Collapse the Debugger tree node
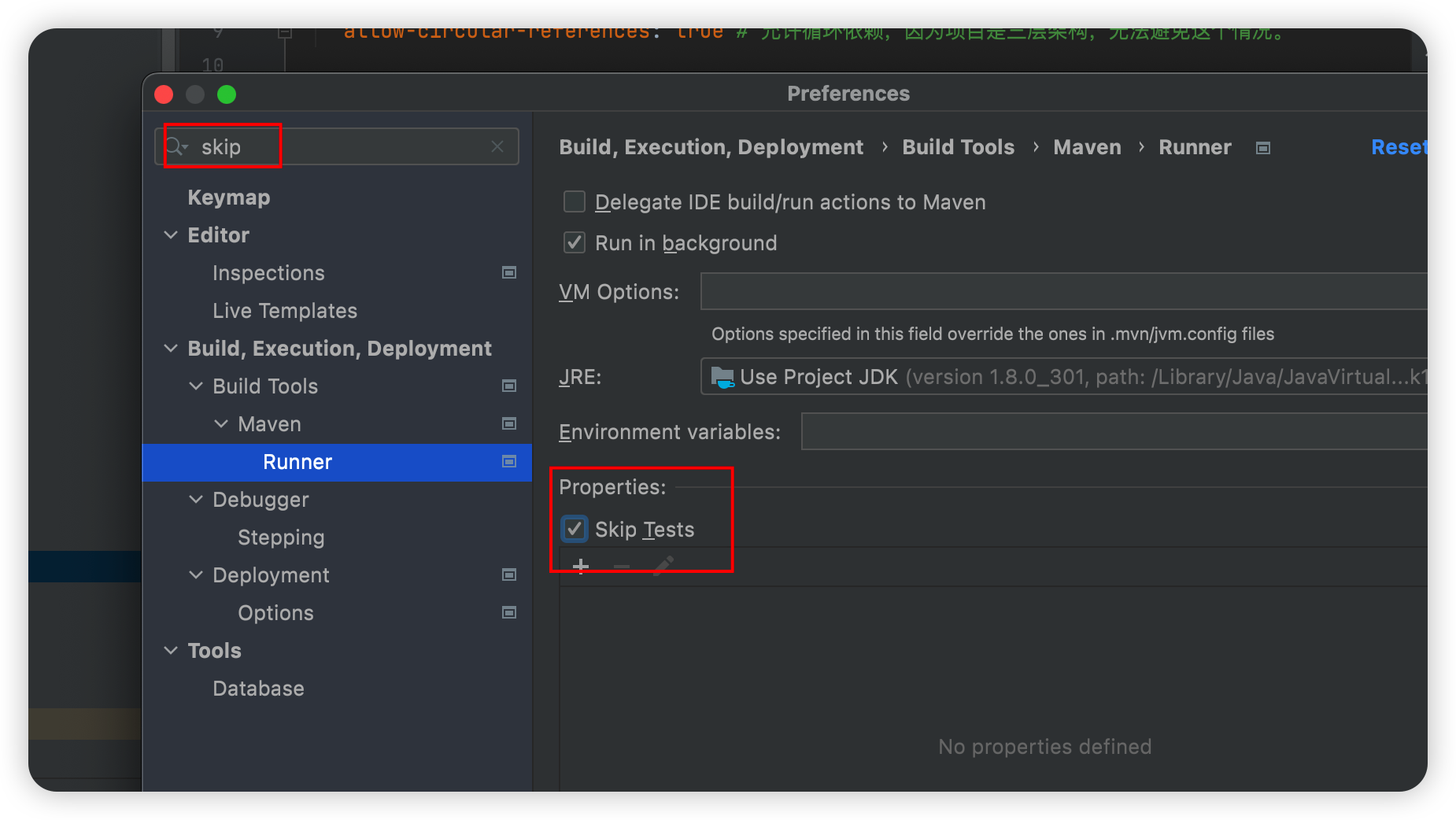Image resolution: width=1456 pixels, height=820 pixels. click(x=196, y=499)
